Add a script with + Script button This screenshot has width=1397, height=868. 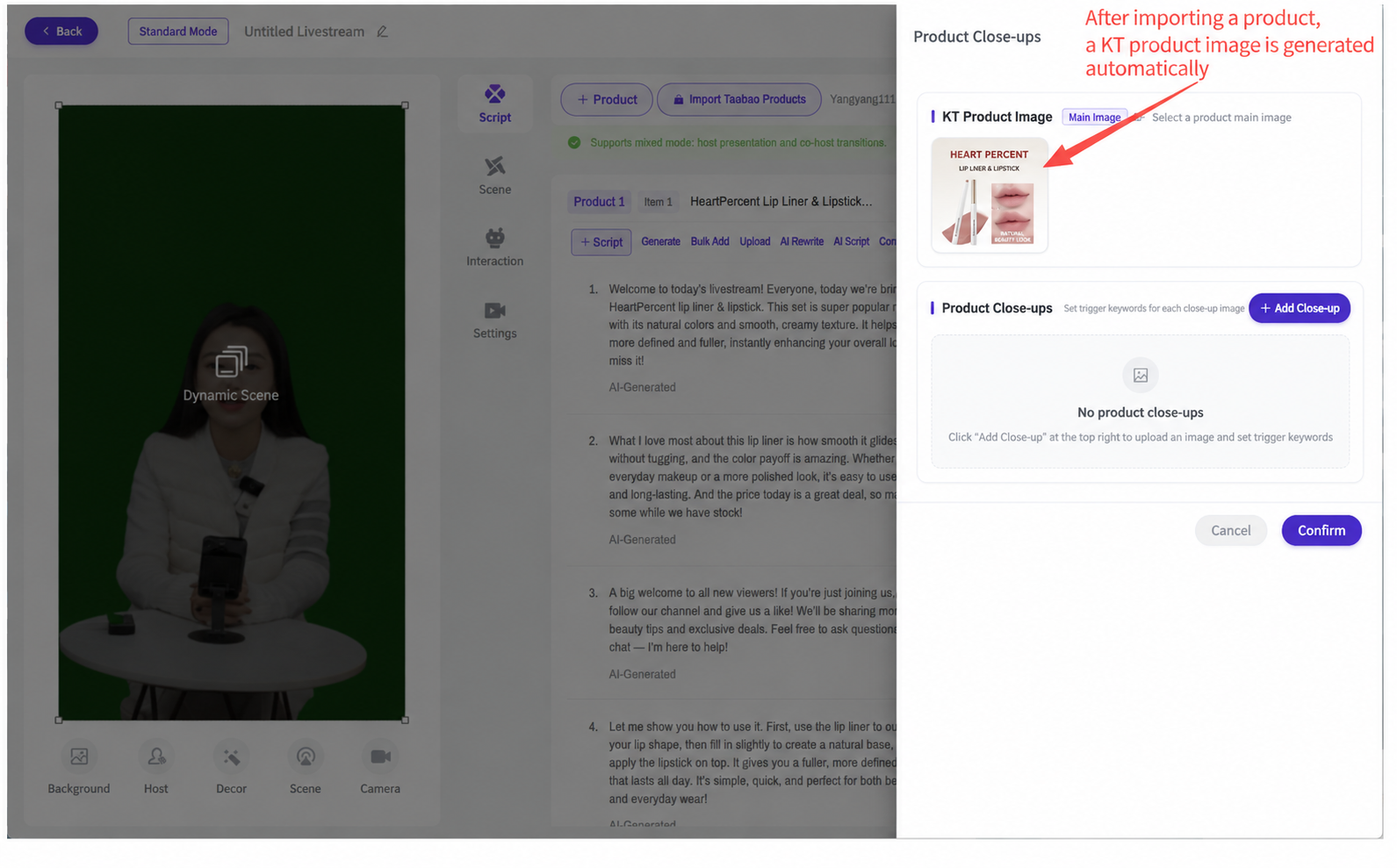[601, 242]
